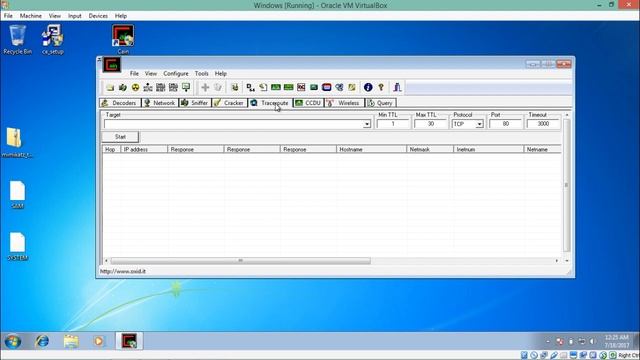This screenshot has width=640, height=360.
Task: Click the IP address column header
Action: coord(144,149)
